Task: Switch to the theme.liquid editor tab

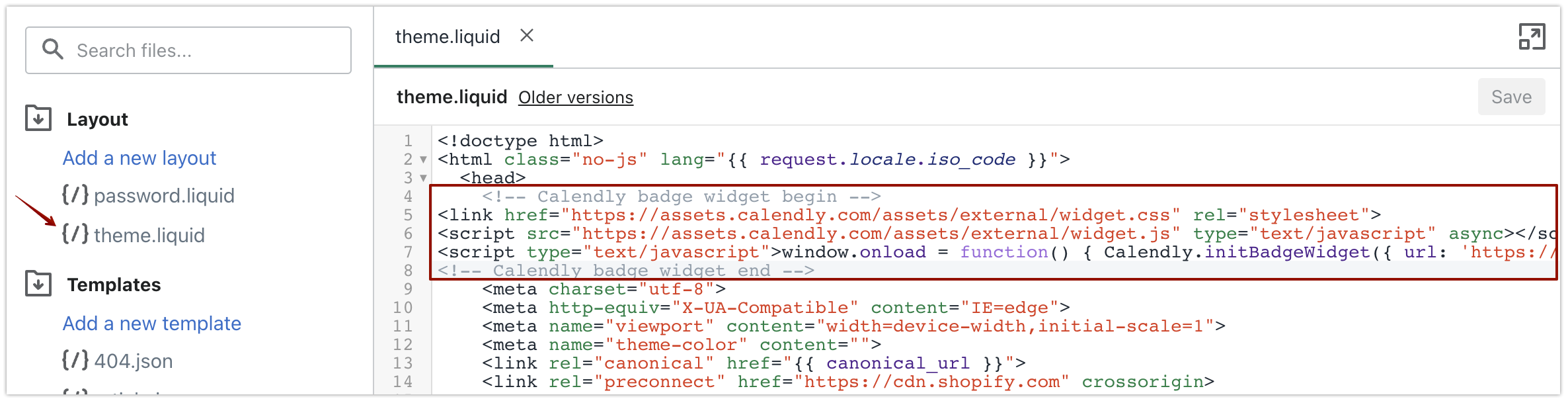Action: 448,37
